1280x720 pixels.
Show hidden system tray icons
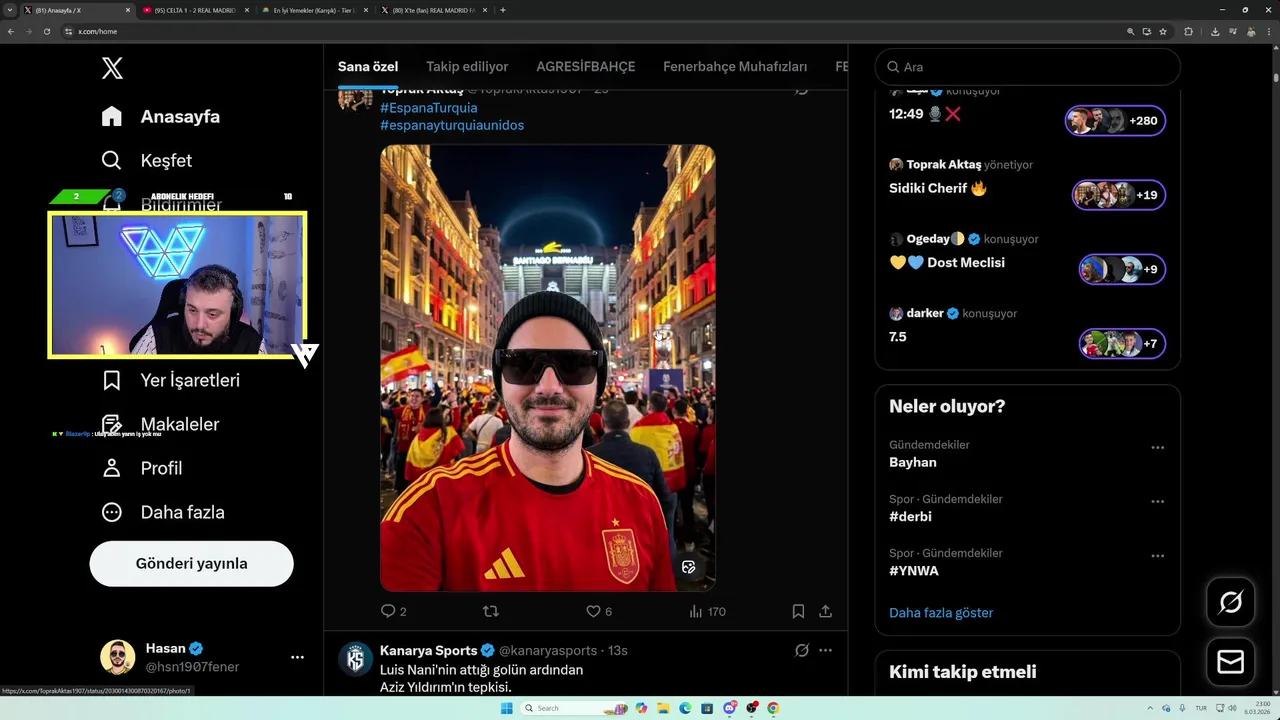click(x=1150, y=708)
